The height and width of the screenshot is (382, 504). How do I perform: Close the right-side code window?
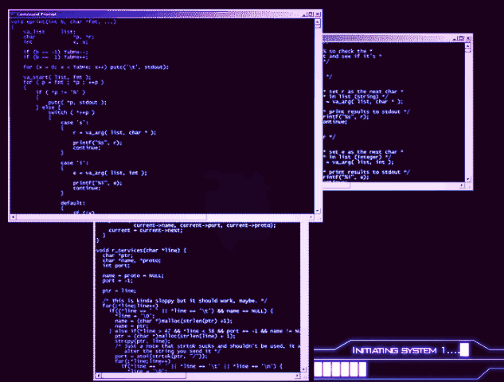(469, 39)
